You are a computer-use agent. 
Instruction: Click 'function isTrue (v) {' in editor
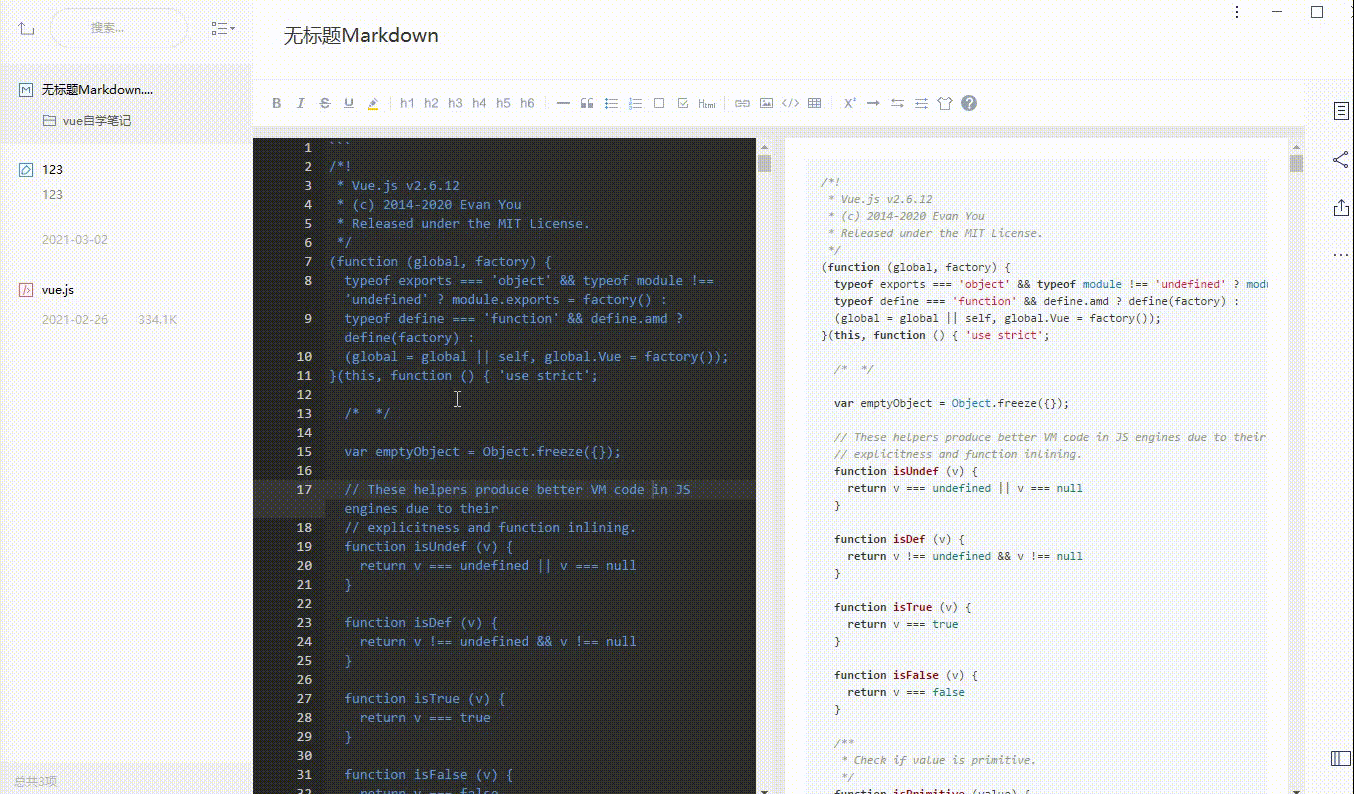click(x=424, y=698)
